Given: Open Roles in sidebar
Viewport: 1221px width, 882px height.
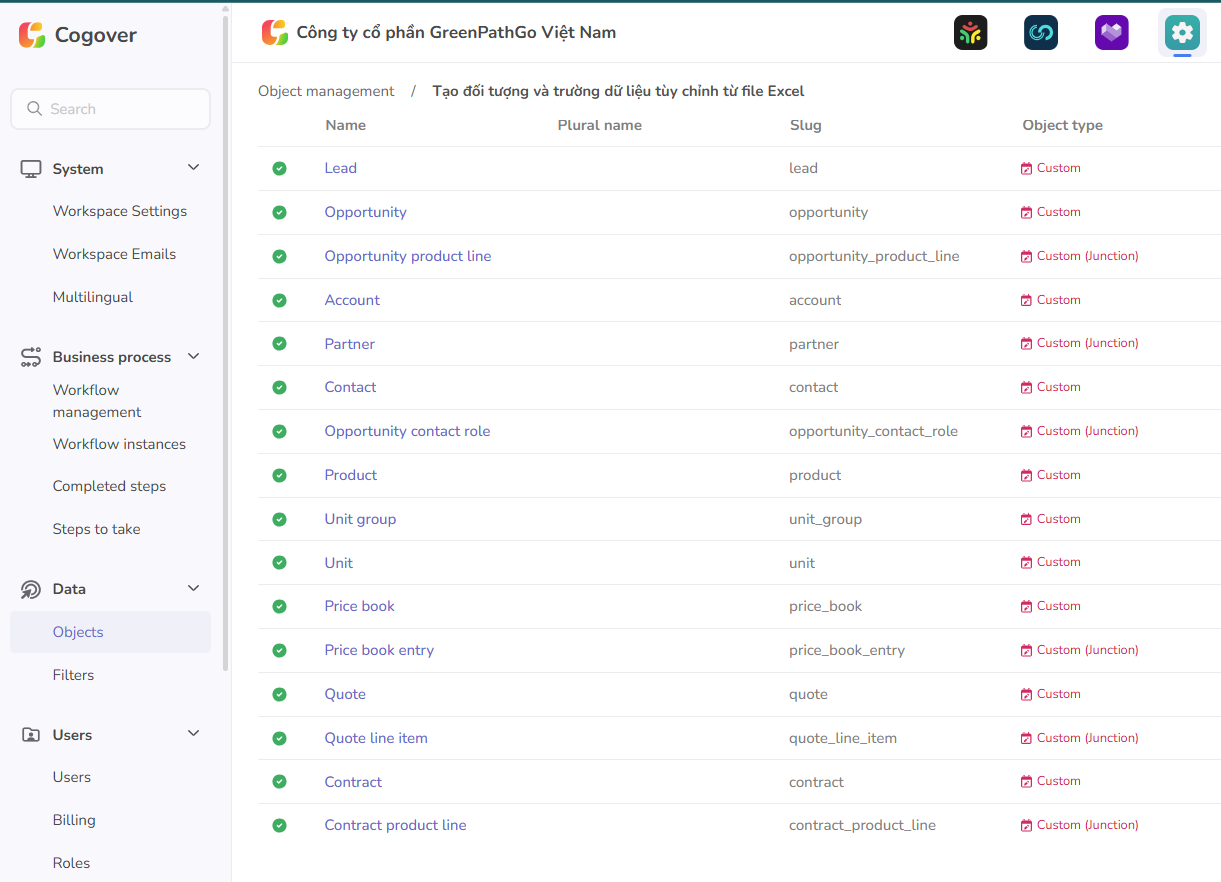Looking at the screenshot, I should tap(71, 863).
